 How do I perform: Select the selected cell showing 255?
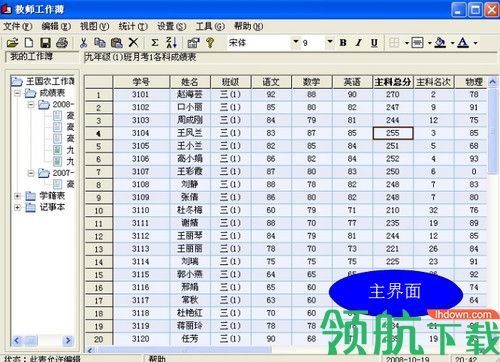393,133
